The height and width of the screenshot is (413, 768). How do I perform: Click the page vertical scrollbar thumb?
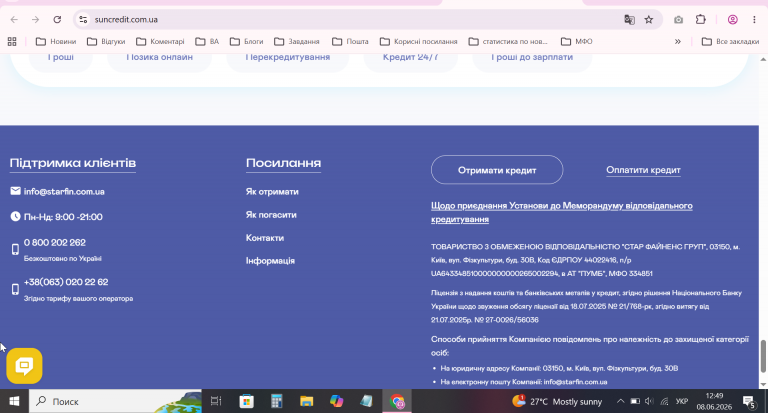(763, 356)
